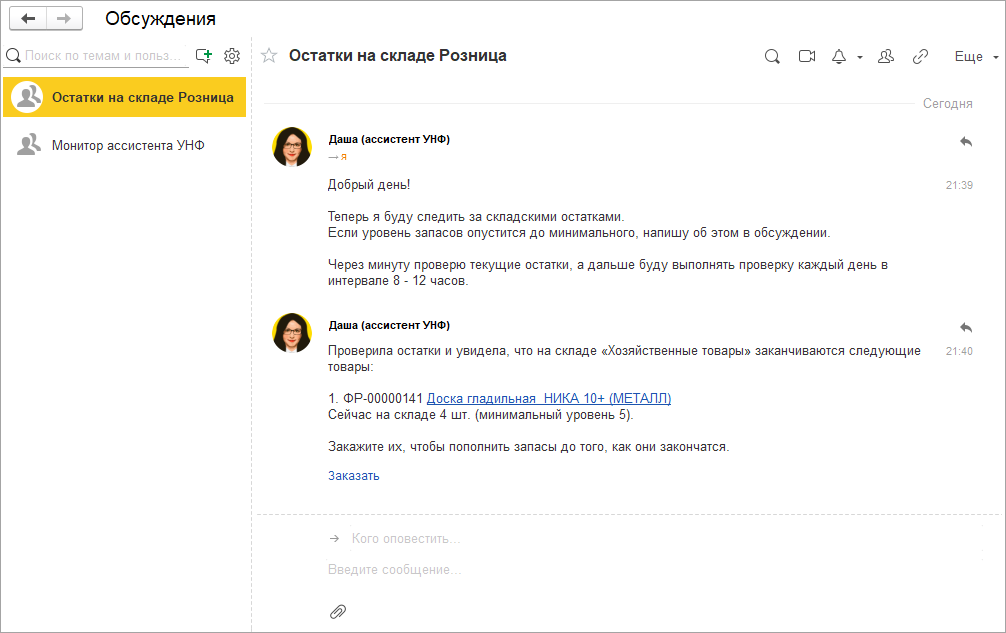Click the "Введите сообщение" message field
The image size is (1006, 633).
(x=600, y=570)
